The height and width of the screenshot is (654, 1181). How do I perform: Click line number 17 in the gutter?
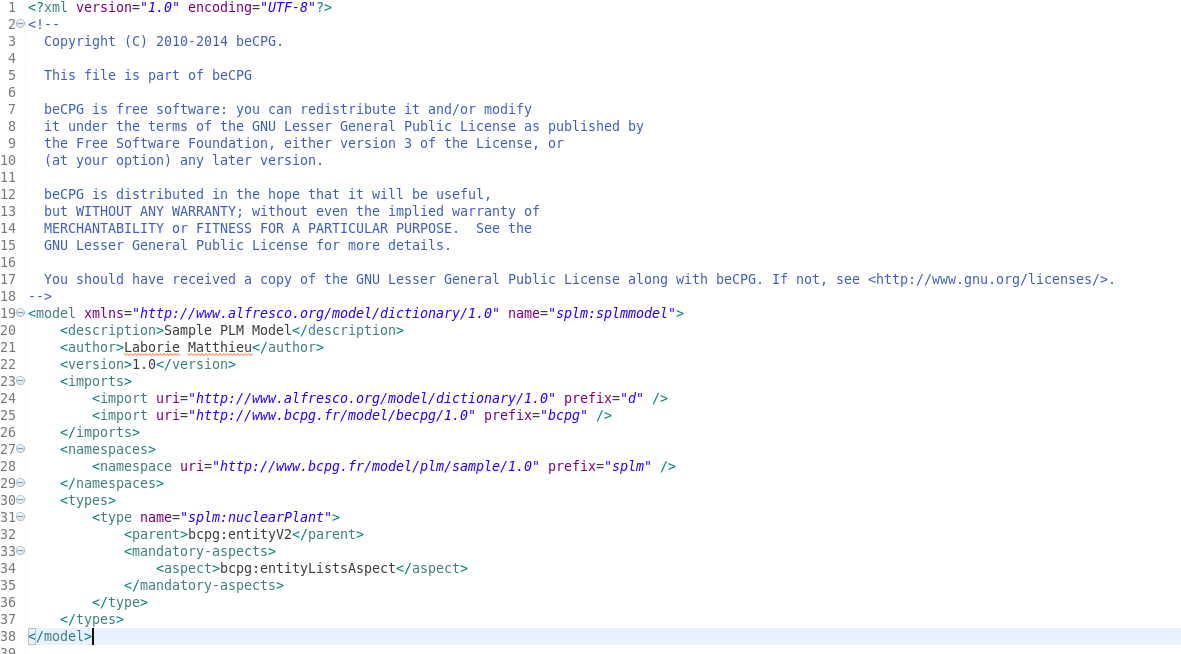click(8, 280)
